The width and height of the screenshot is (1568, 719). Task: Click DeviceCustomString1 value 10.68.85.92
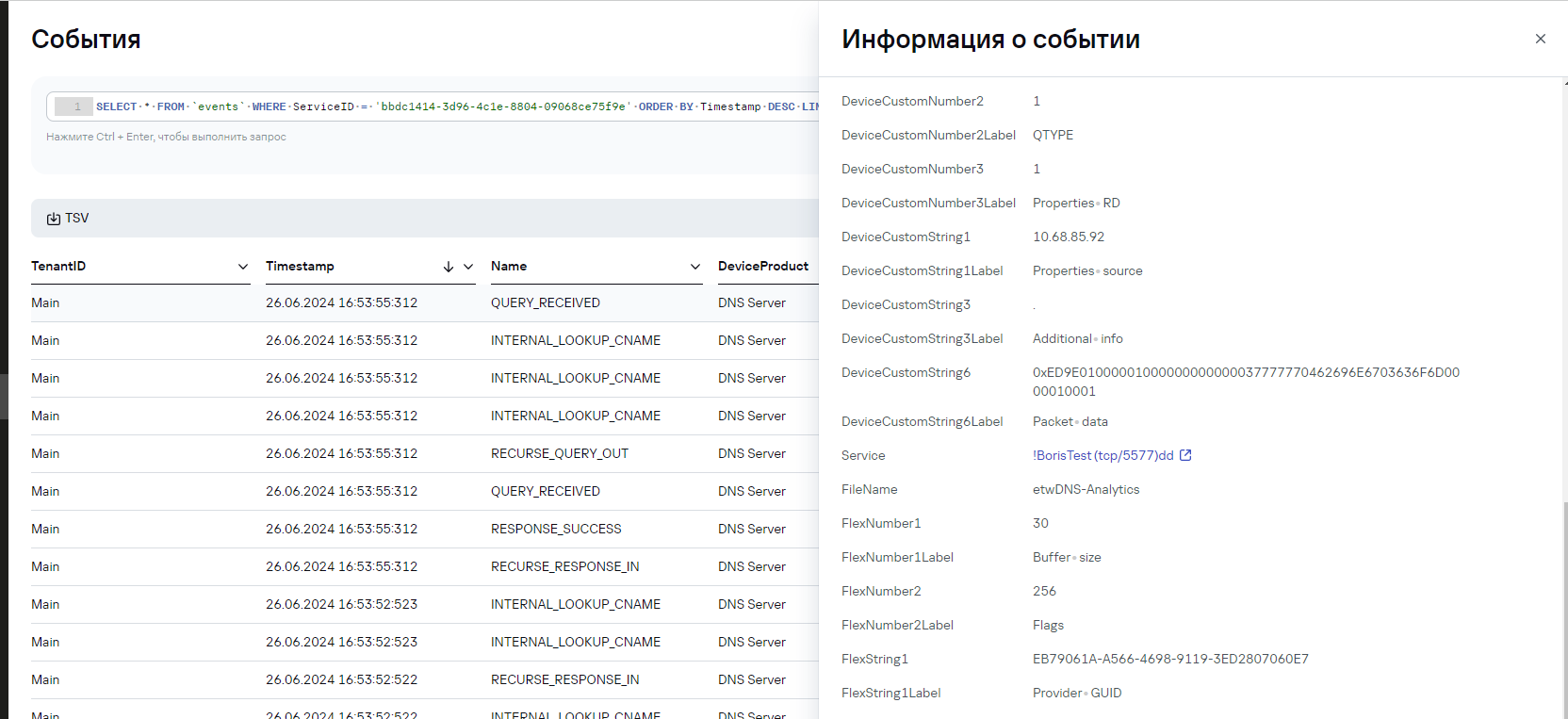tap(1069, 237)
